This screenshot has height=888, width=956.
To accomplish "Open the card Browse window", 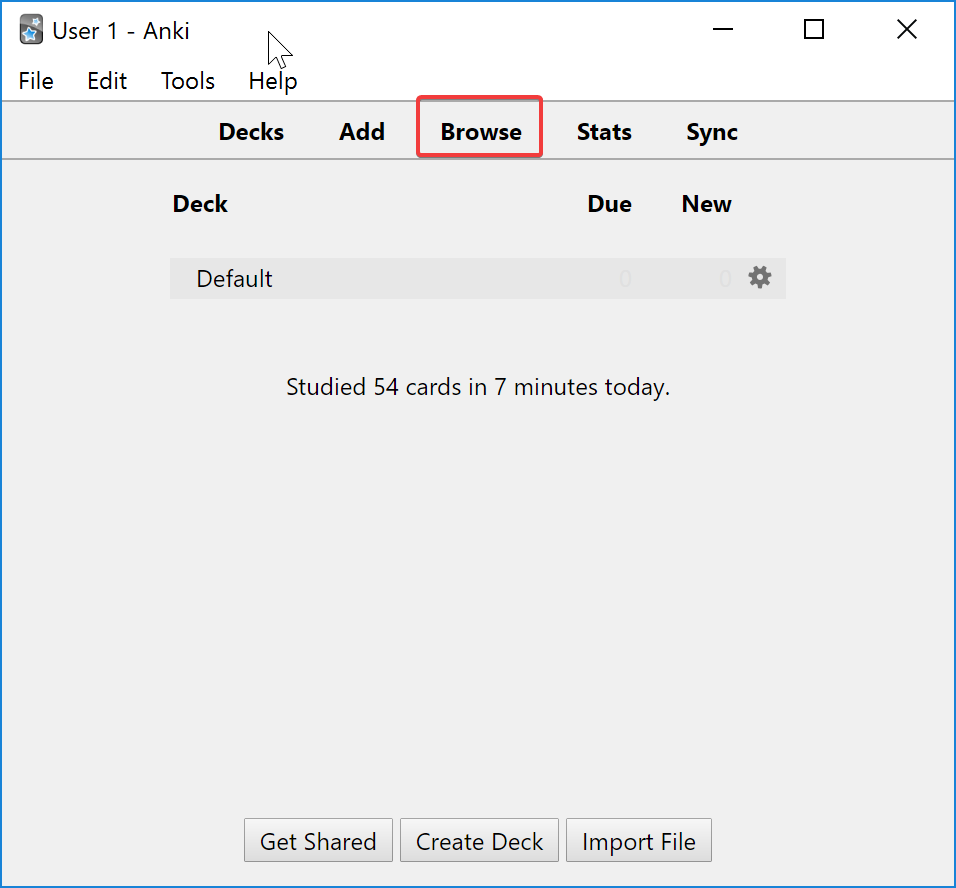I will 481,132.
